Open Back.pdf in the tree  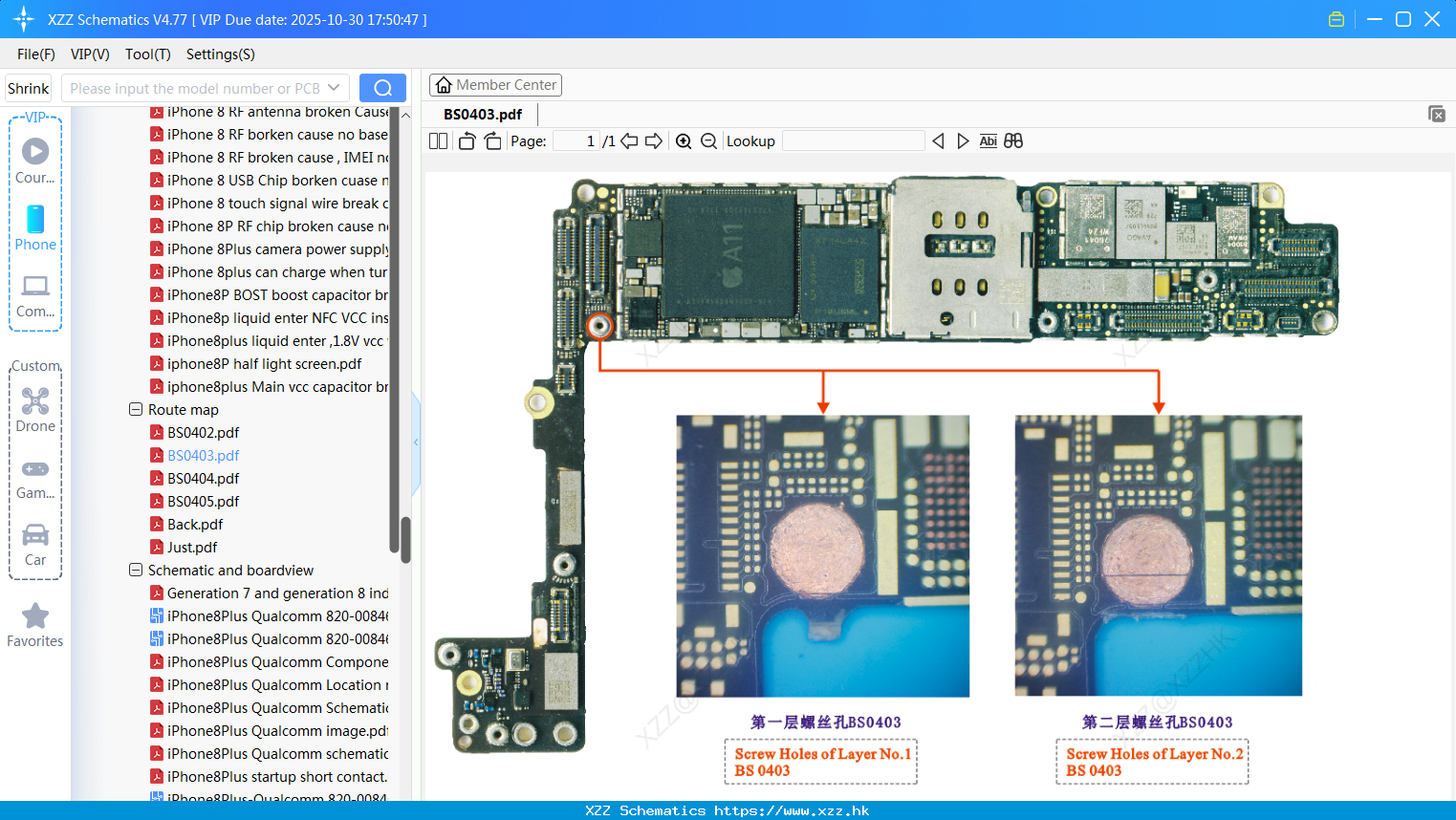pyautogui.click(x=195, y=524)
